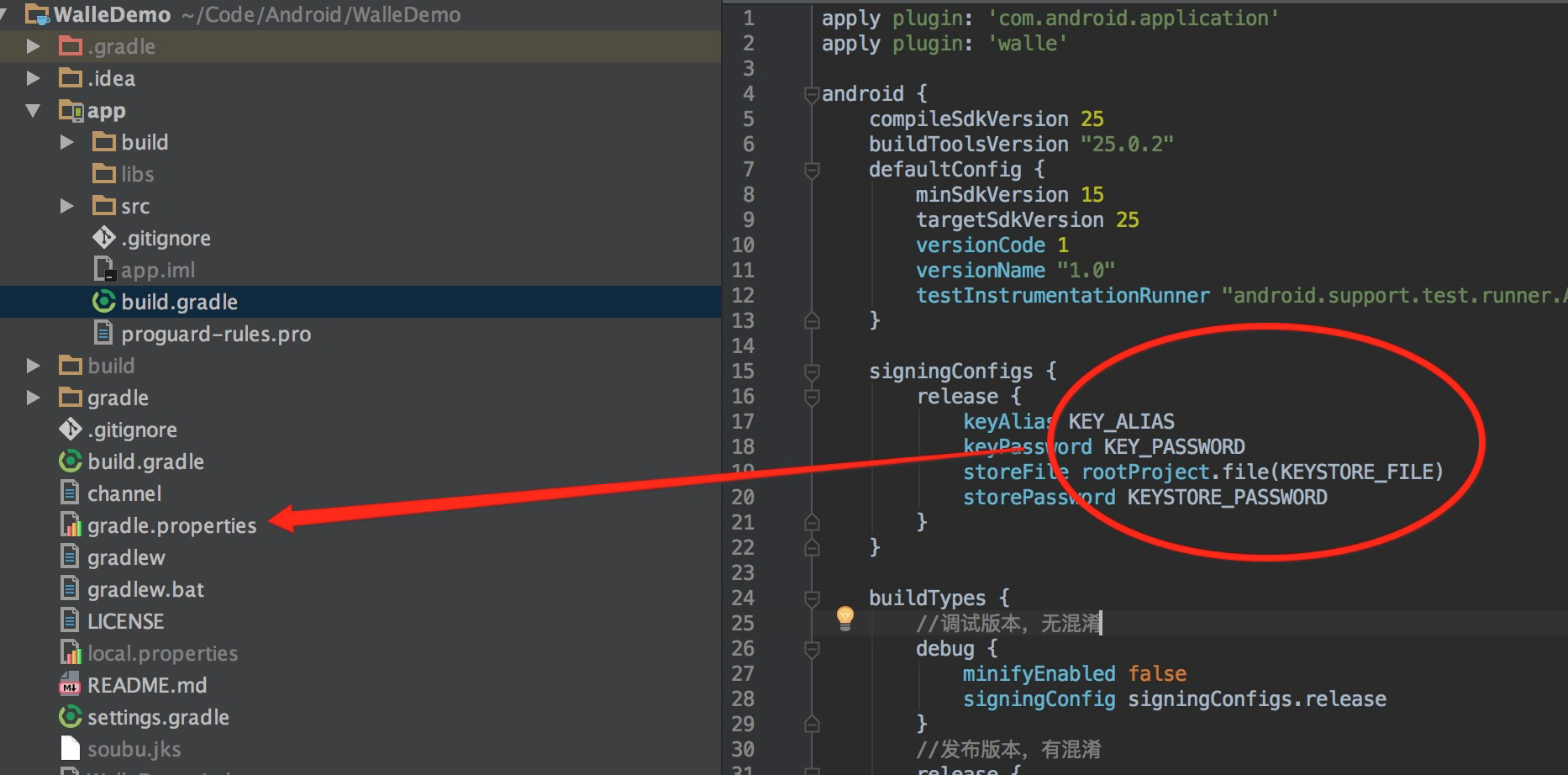Viewport: 1568px width, 775px height.
Task: Fold the signingConfigs block on line 15
Action: click(x=812, y=372)
